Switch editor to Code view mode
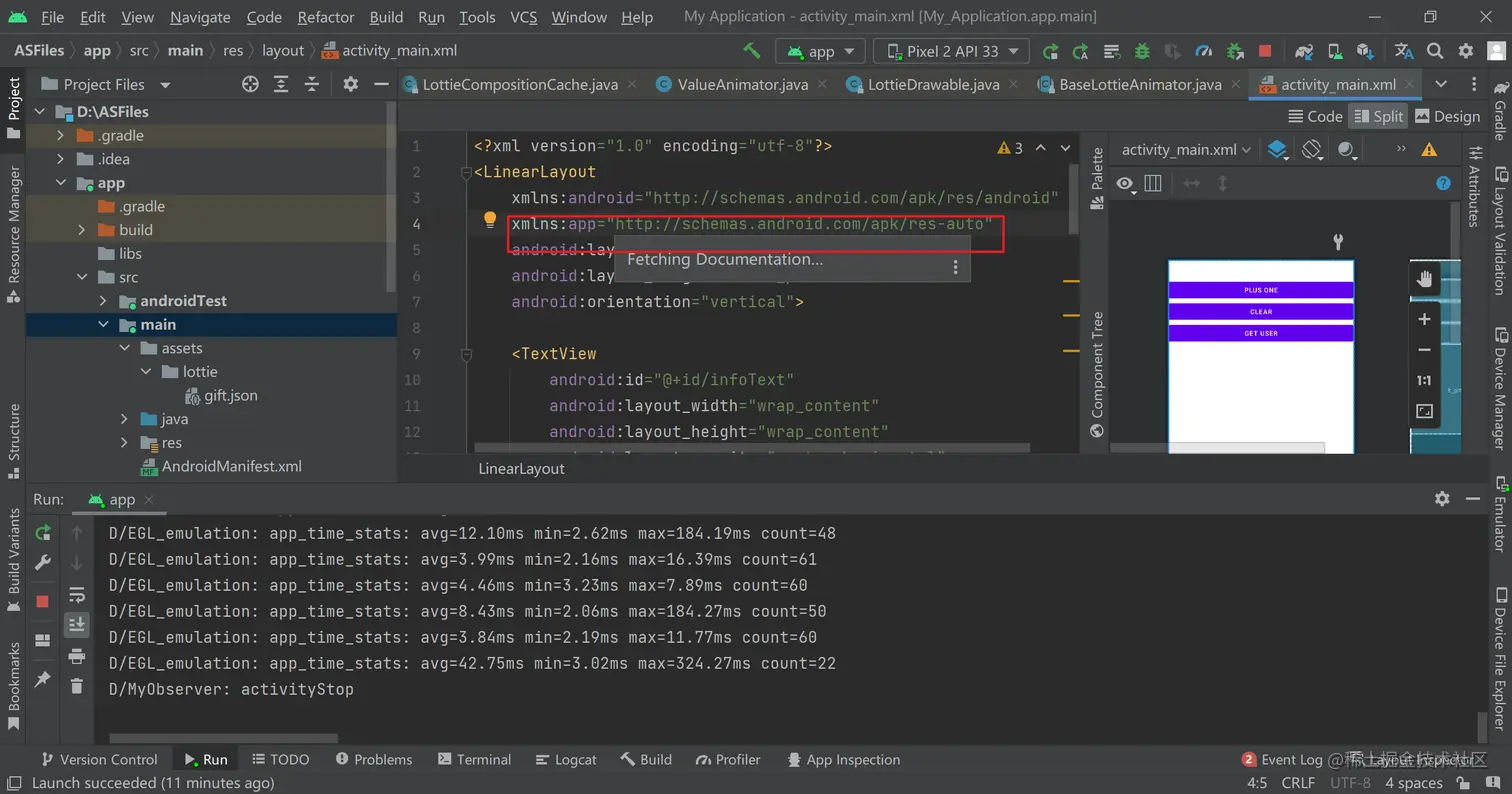Viewport: 1512px width, 794px height. click(x=1314, y=116)
